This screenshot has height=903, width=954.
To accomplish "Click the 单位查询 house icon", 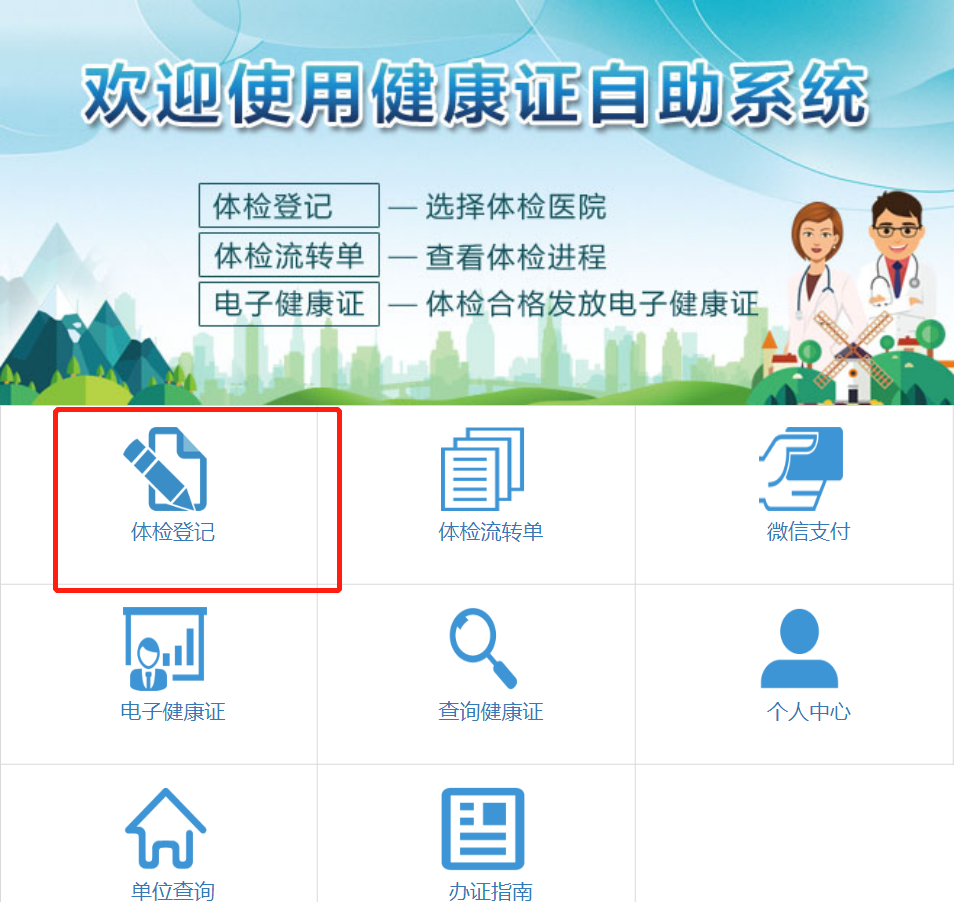I will [165, 828].
